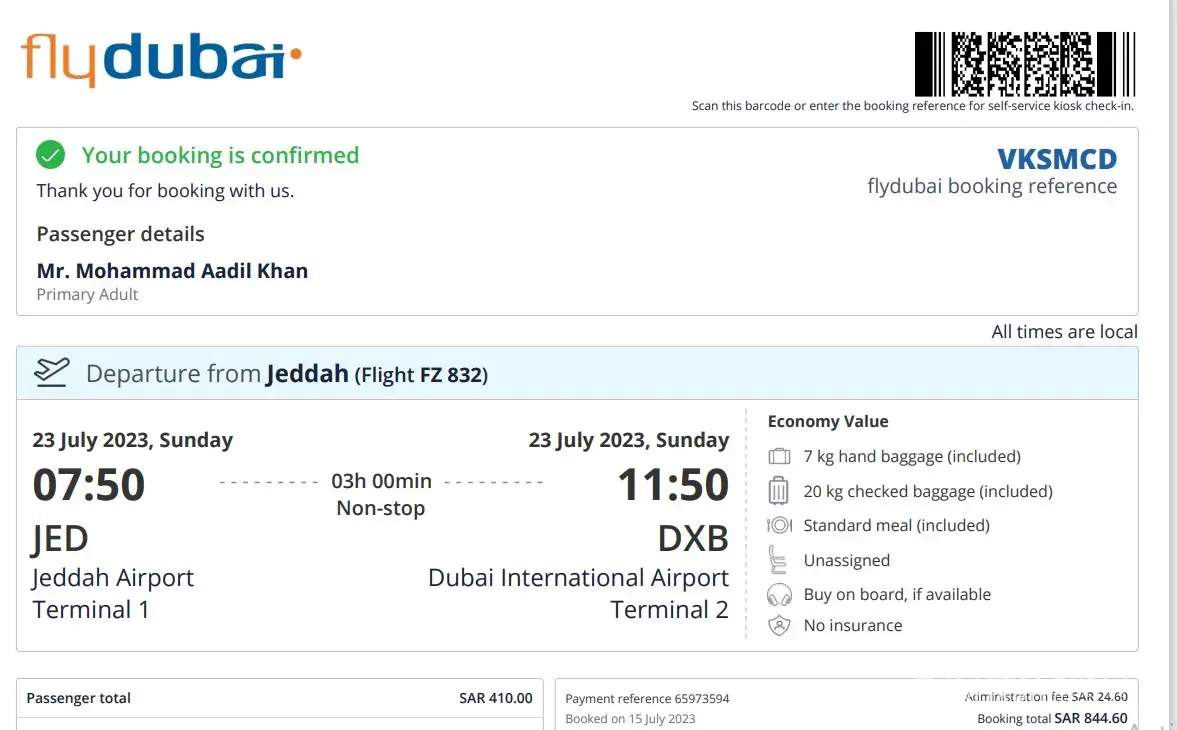Viewport: 1177px width, 730px height.
Task: Click the hand baggage icon
Action: point(779,457)
